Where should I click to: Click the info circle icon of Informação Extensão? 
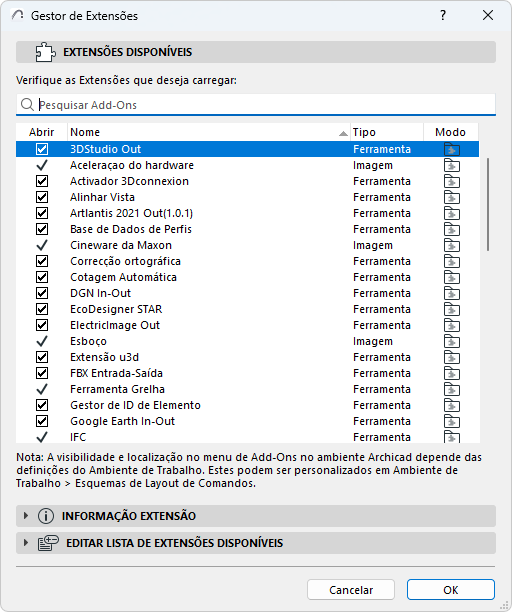point(46,516)
